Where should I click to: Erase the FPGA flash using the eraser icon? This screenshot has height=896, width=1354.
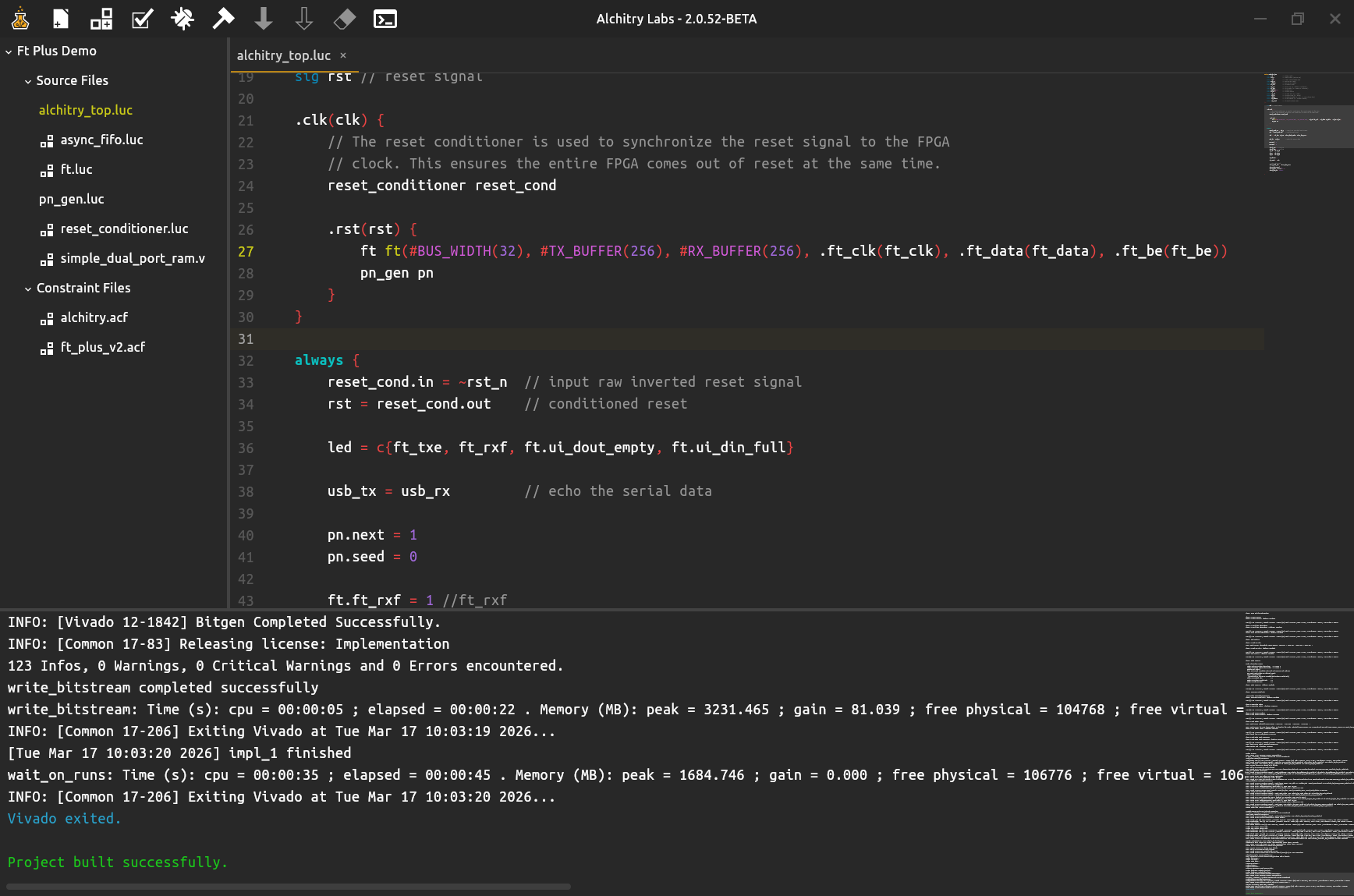point(344,19)
